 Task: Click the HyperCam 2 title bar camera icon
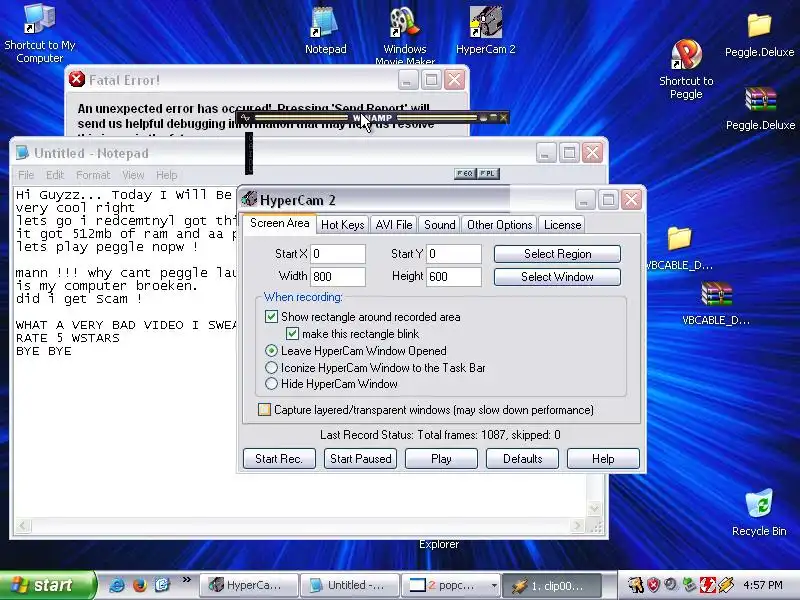pos(248,199)
